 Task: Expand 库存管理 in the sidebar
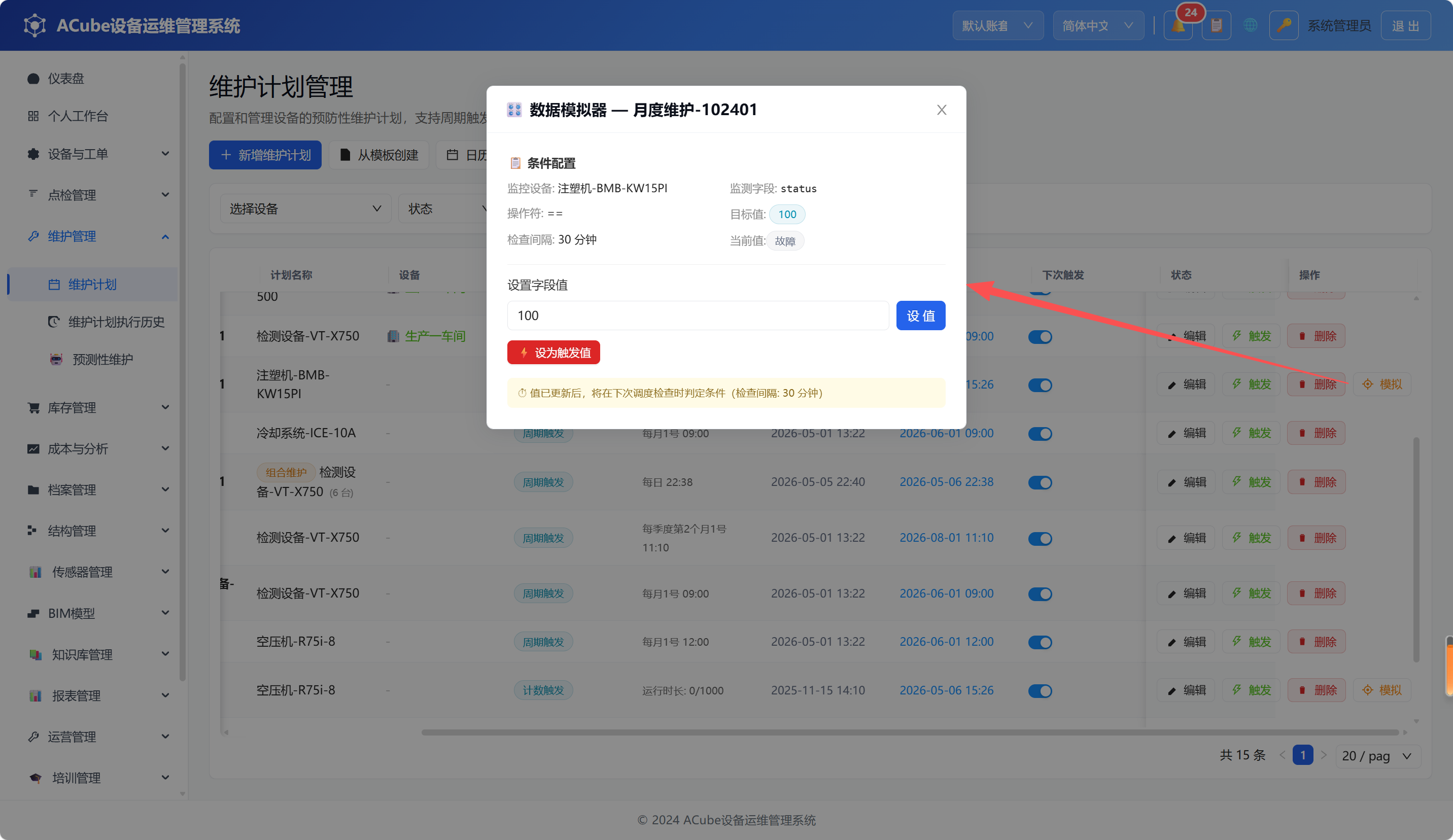pos(92,408)
